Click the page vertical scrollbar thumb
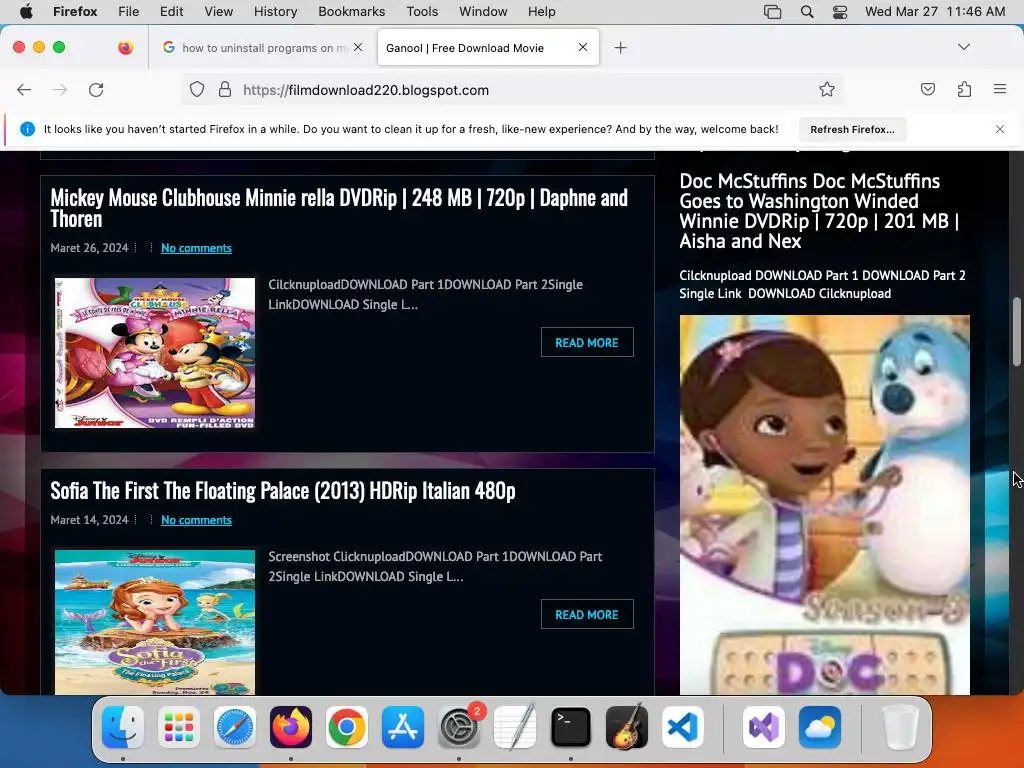This screenshot has height=768, width=1024. [x=1016, y=331]
